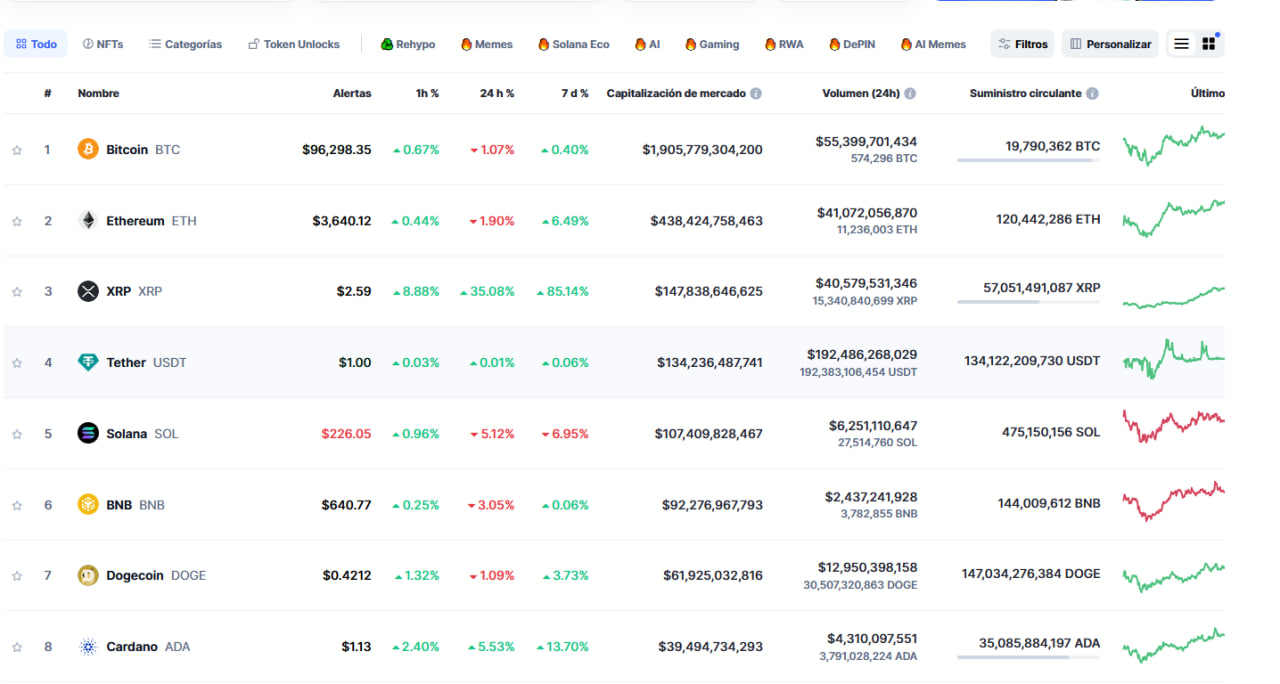Screen dimensions: 1280x684
Task: Click the XRP black coin logo
Action: [x=88, y=291]
